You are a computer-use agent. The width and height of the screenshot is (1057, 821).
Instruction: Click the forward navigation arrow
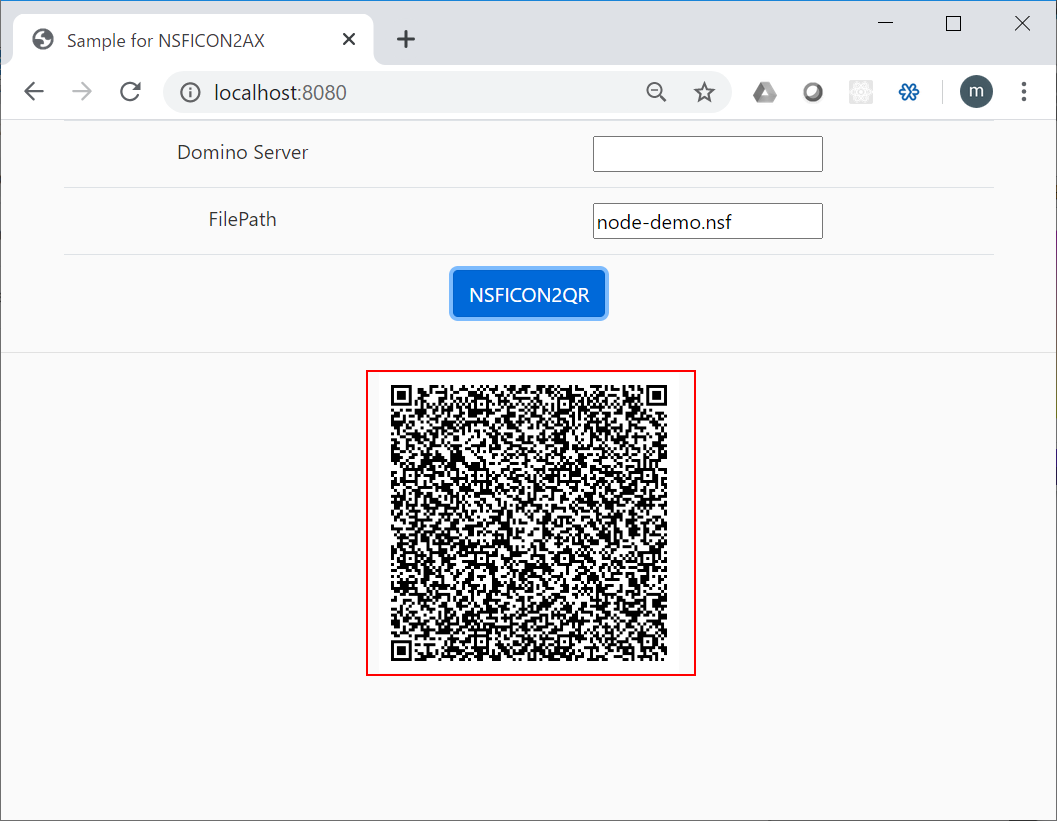[x=82, y=92]
